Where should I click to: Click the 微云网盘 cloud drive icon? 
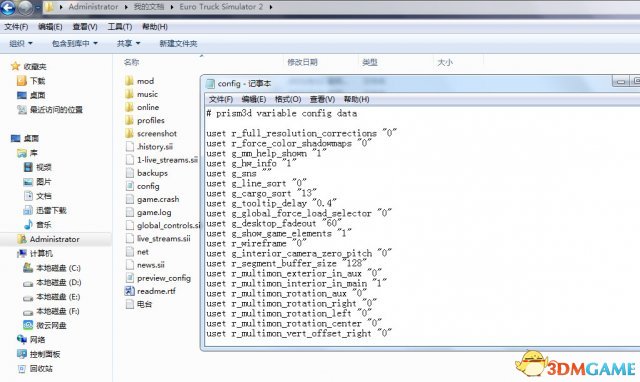pos(28,325)
